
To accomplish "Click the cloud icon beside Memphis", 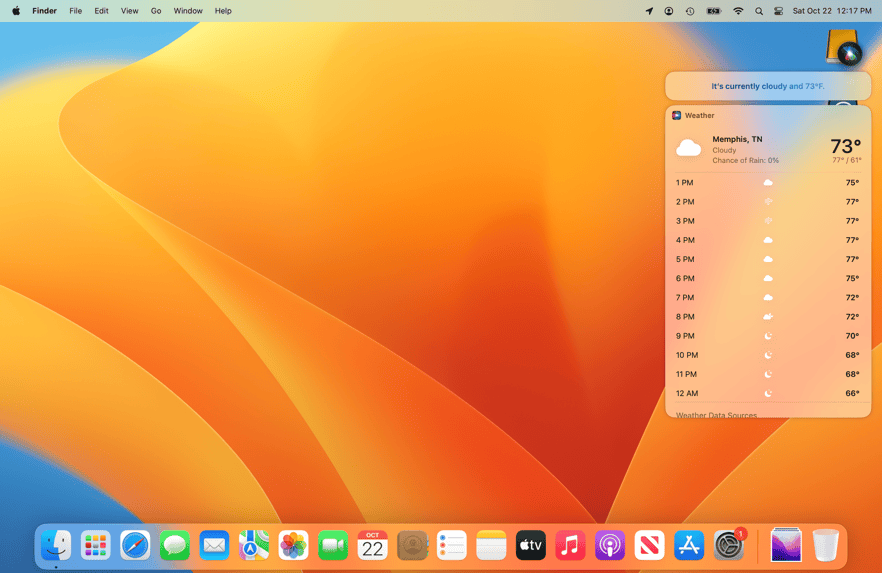I will click(x=688, y=148).
